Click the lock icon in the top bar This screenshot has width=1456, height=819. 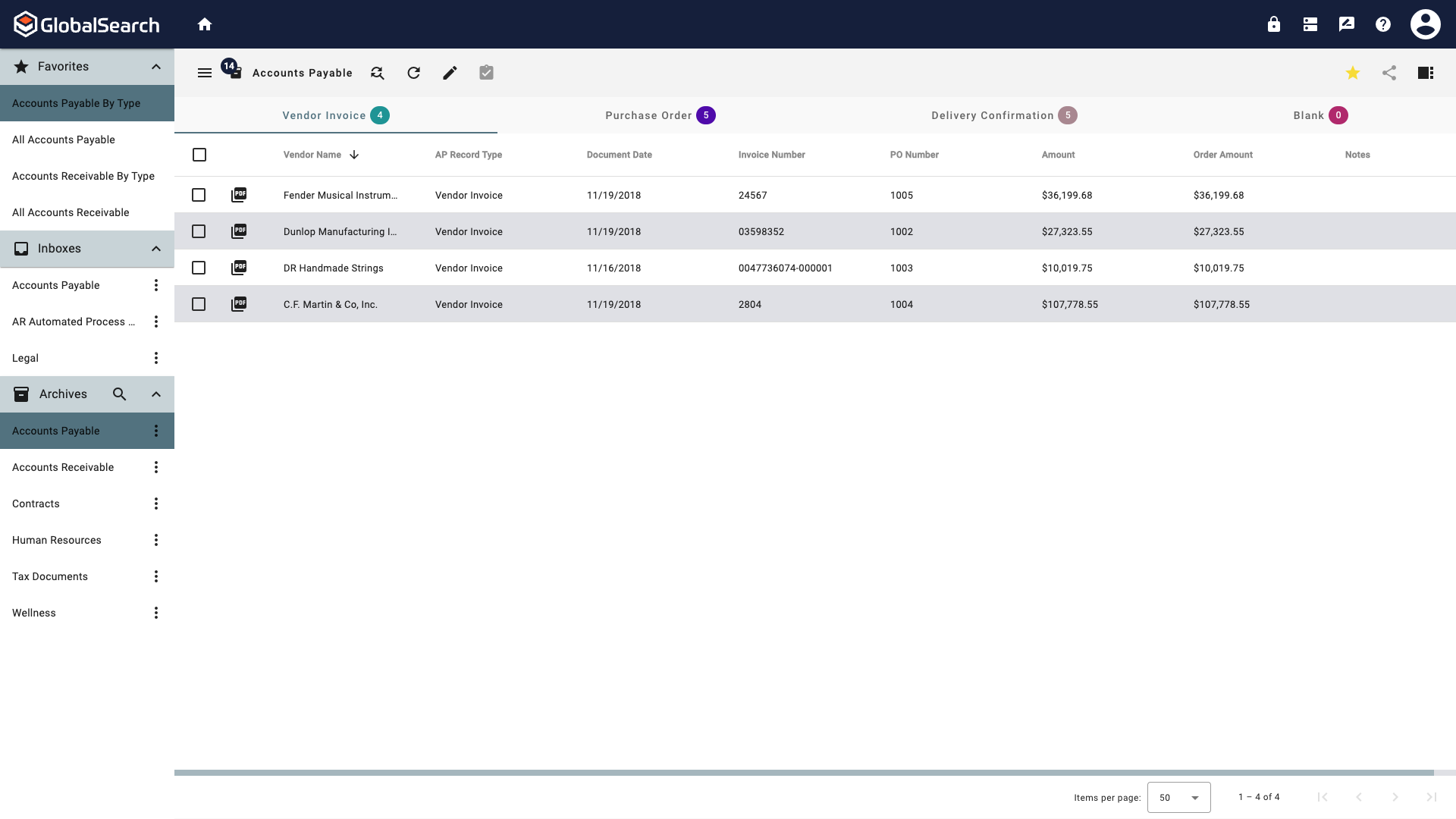(1273, 24)
